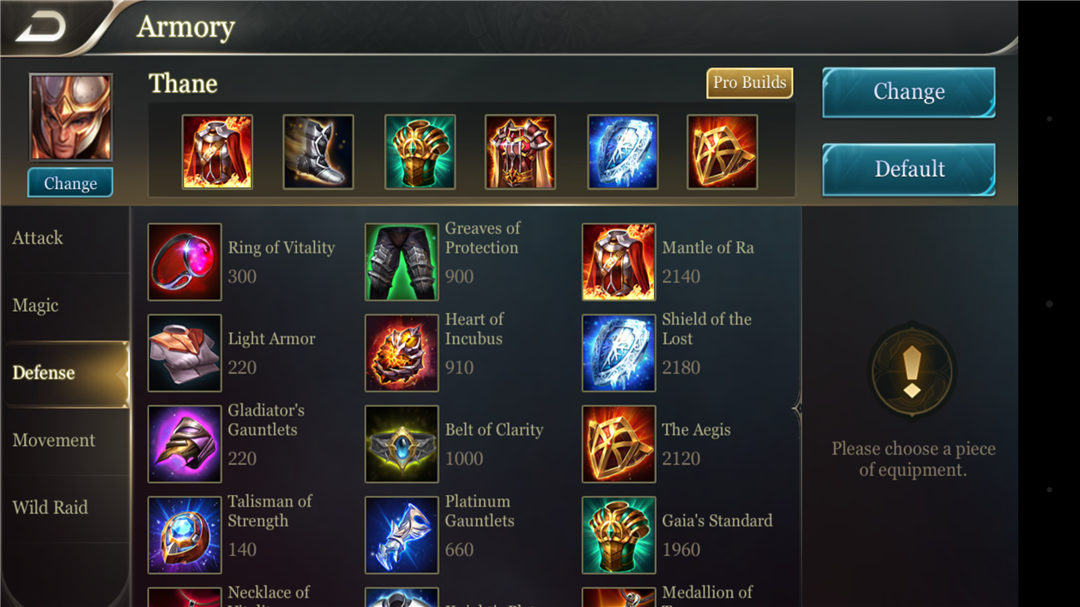Tap the Platinum Gauntlets item icon
Viewport: 1080px width, 607px height.
tap(402, 535)
